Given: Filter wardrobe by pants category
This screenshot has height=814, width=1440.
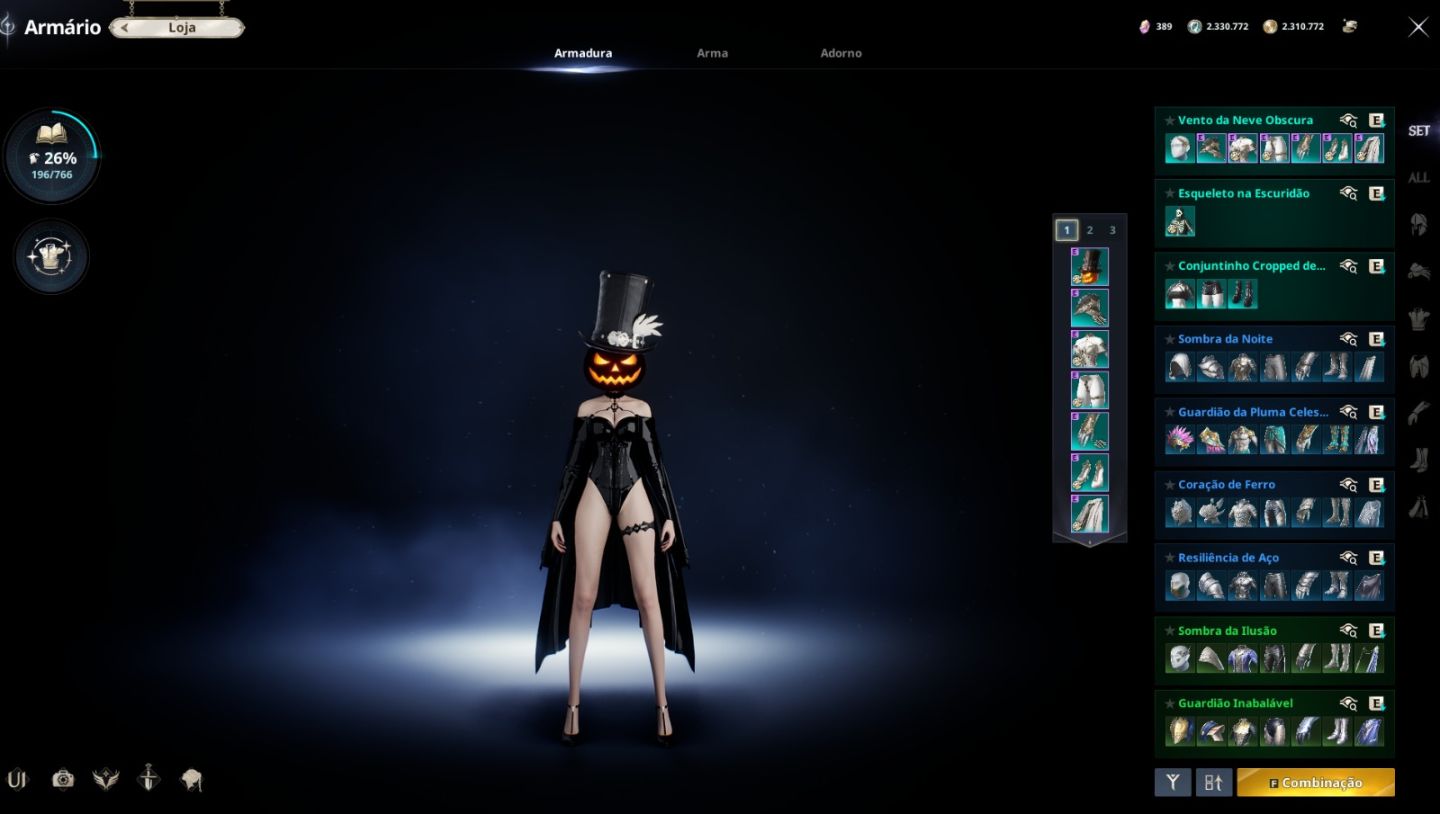Looking at the screenshot, I should click(1418, 366).
